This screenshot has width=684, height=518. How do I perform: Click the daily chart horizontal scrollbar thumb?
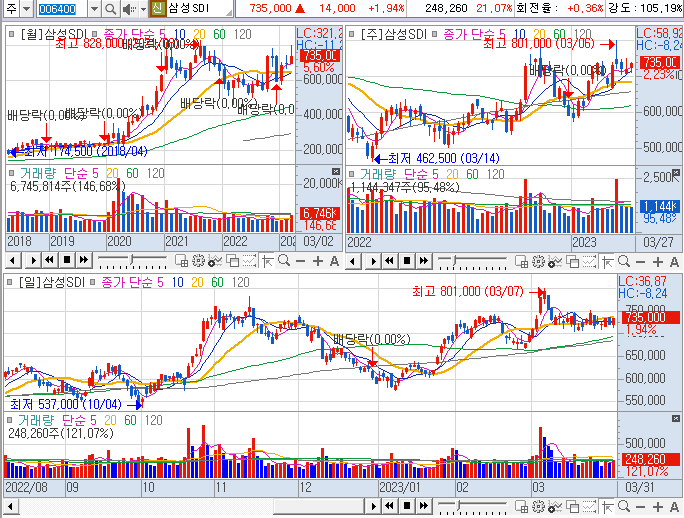(319, 506)
